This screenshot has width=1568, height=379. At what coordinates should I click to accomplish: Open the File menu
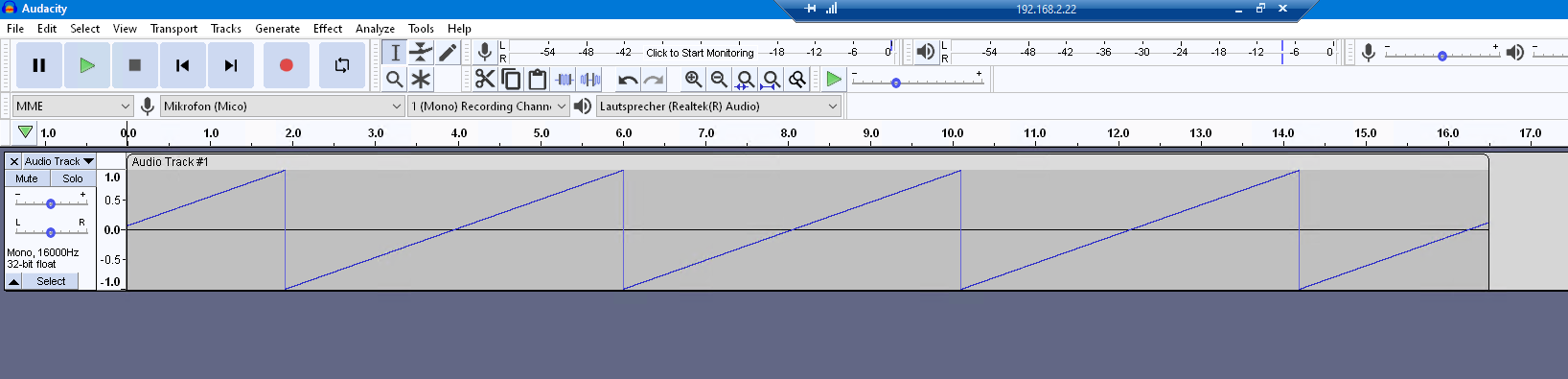click(15, 29)
